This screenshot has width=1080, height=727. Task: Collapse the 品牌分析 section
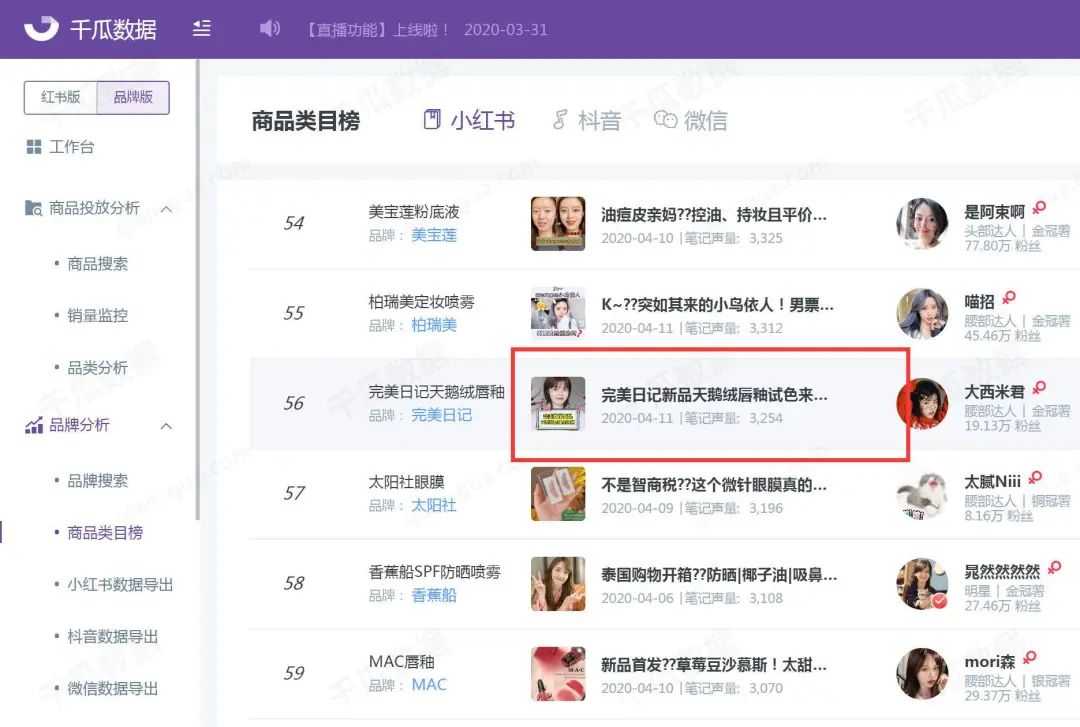tap(166, 426)
